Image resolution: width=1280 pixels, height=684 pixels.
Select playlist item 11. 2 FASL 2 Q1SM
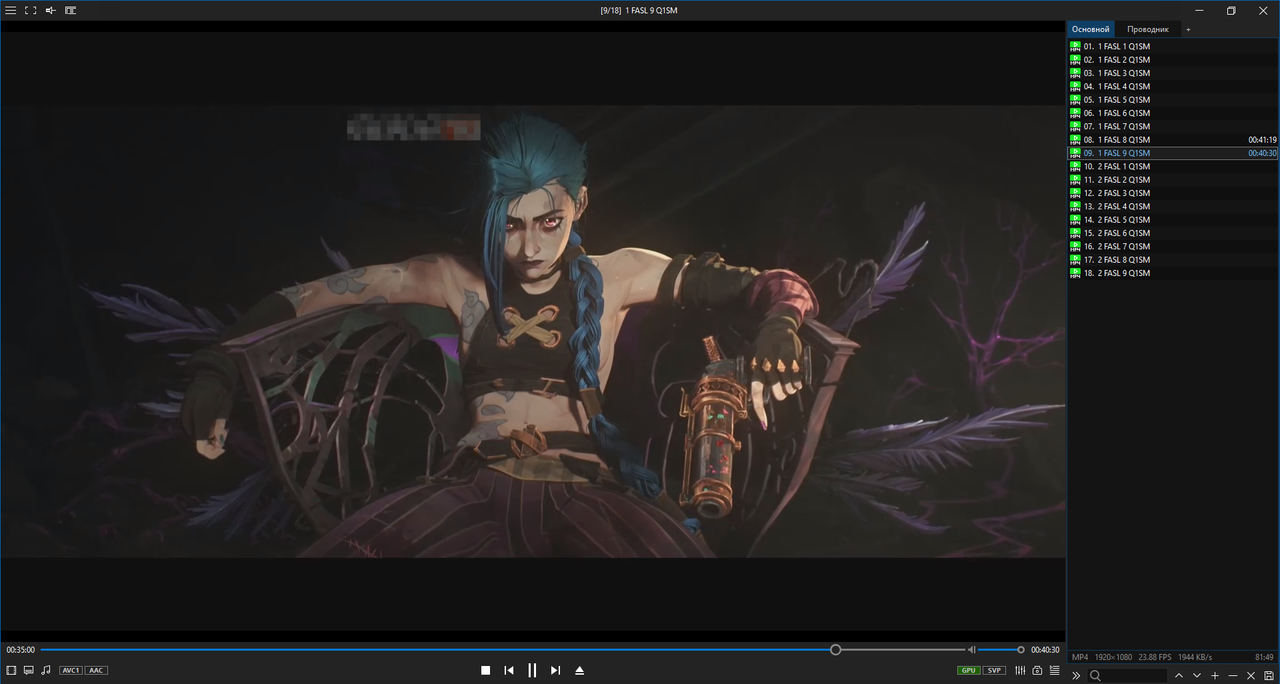(x=1173, y=180)
